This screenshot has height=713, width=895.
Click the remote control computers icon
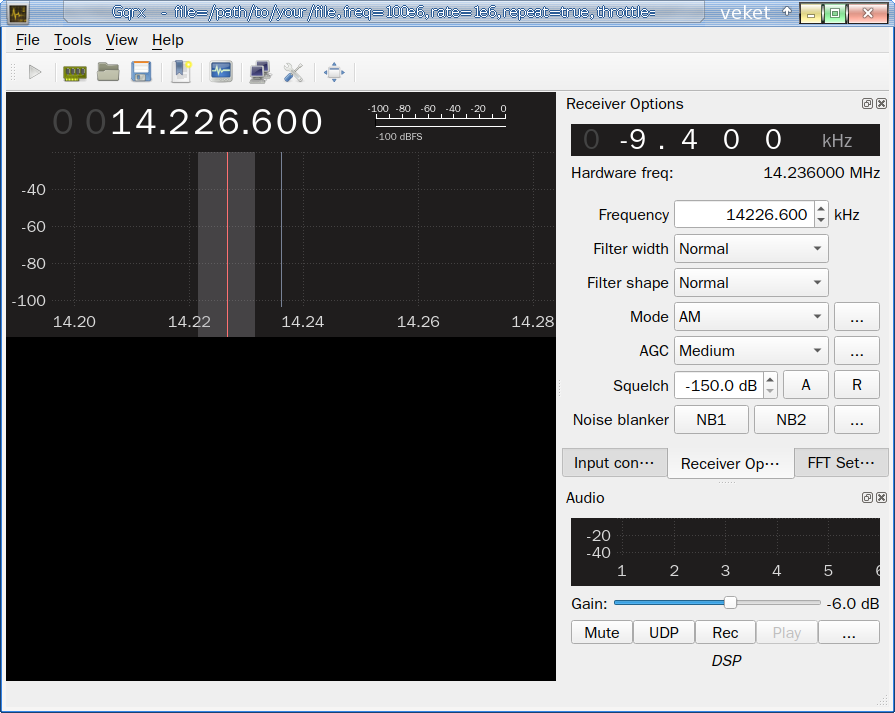(x=260, y=72)
